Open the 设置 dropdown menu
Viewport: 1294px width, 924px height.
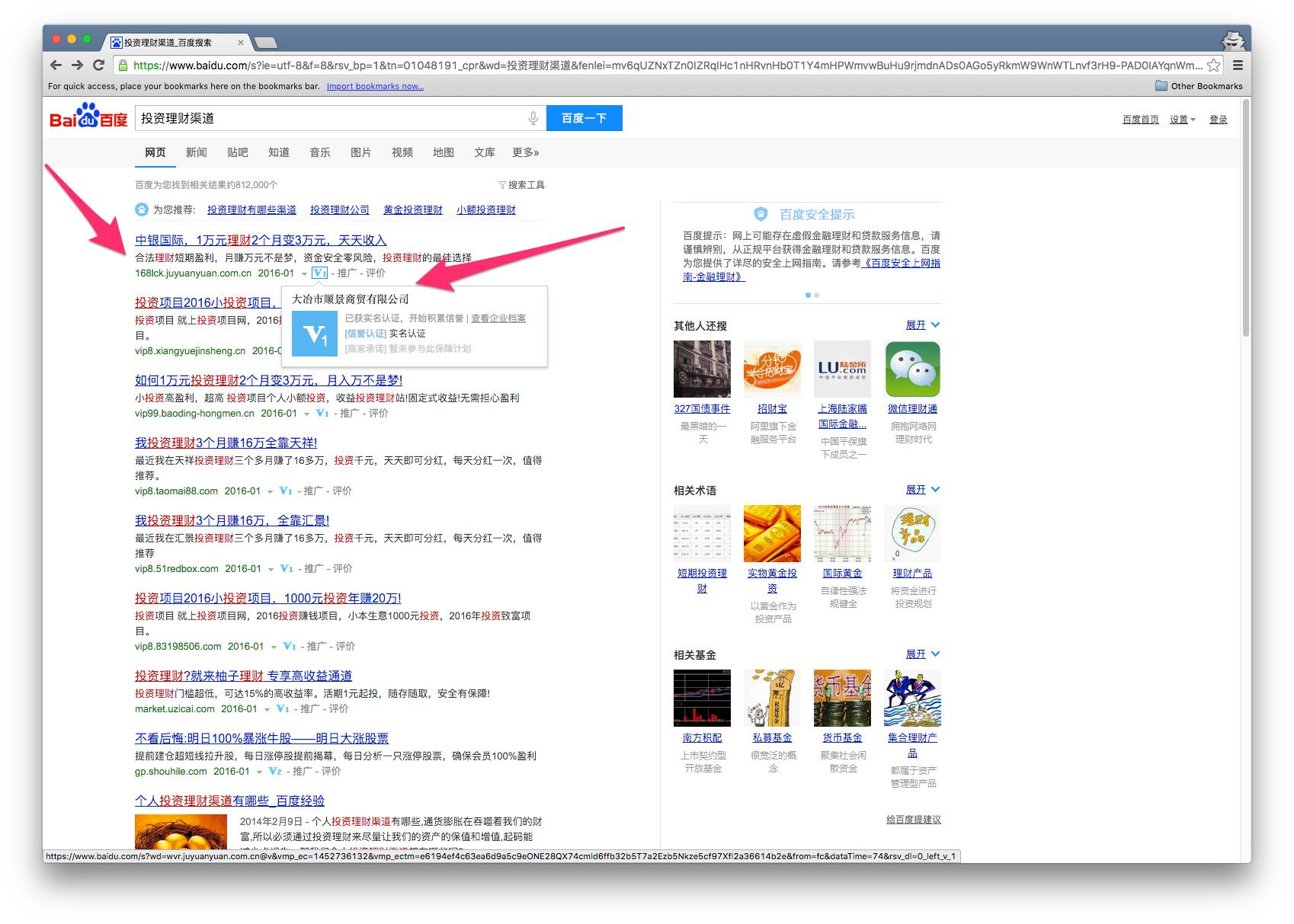coord(1183,120)
